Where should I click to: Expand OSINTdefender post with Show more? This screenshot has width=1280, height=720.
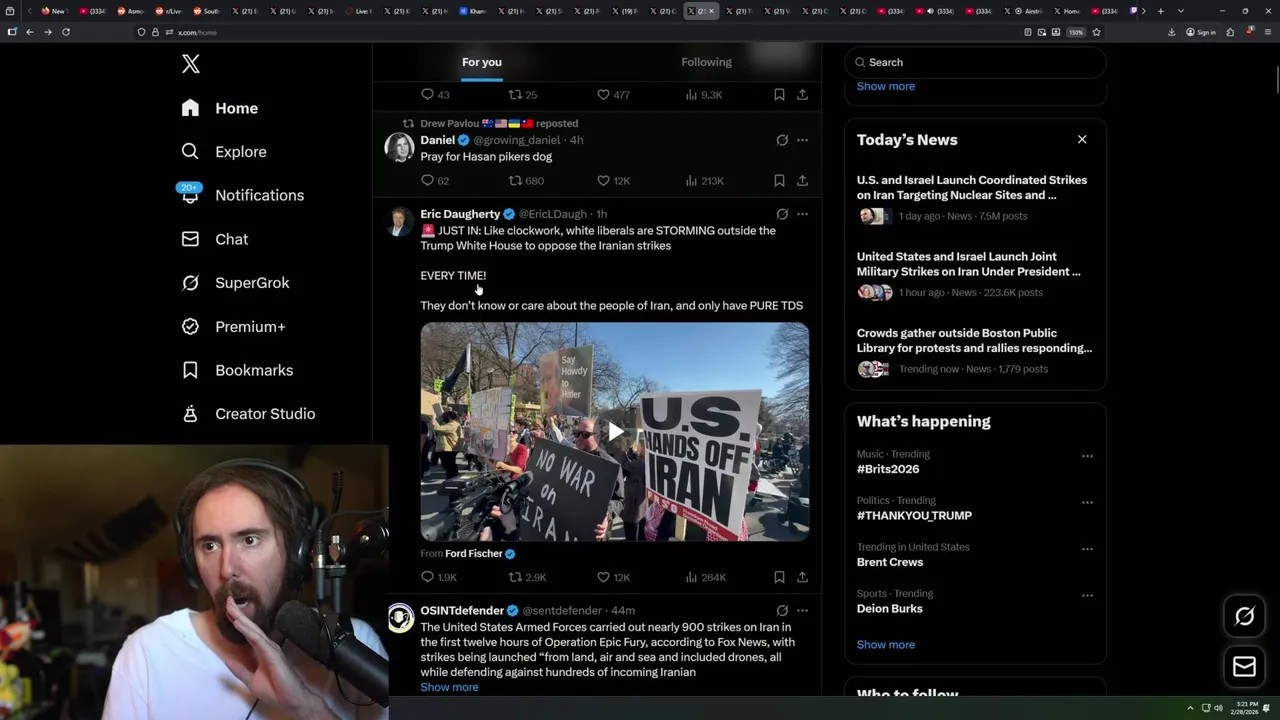pyautogui.click(x=449, y=687)
